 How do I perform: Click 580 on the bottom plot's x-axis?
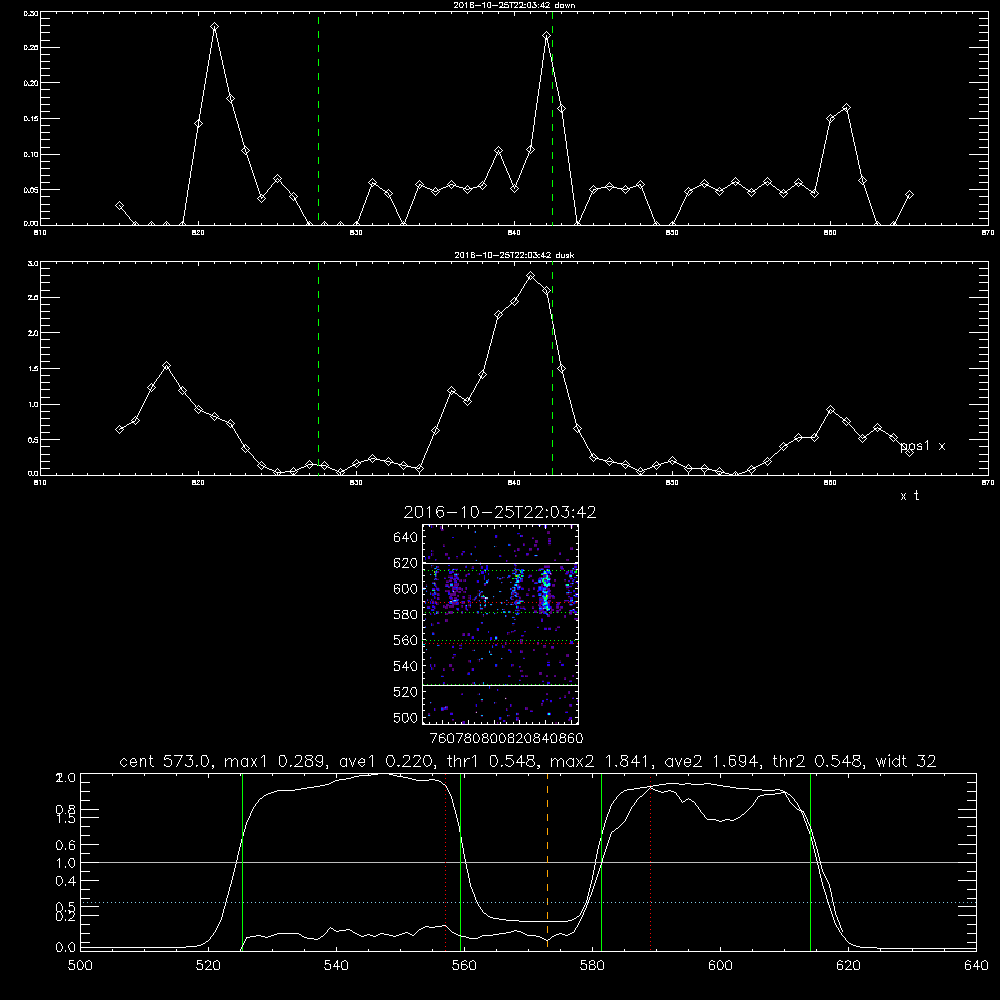[x=592, y=966]
